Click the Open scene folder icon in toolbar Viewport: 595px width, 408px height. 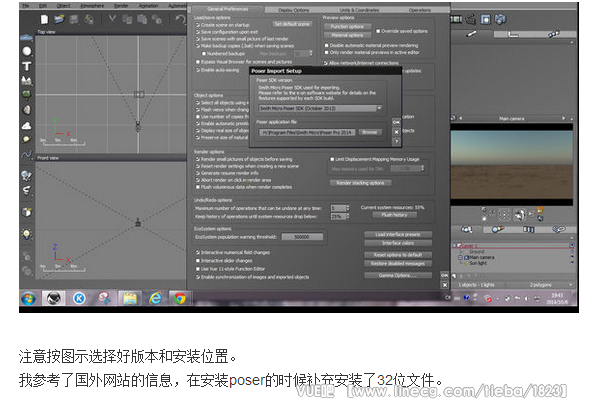[x=59, y=19]
